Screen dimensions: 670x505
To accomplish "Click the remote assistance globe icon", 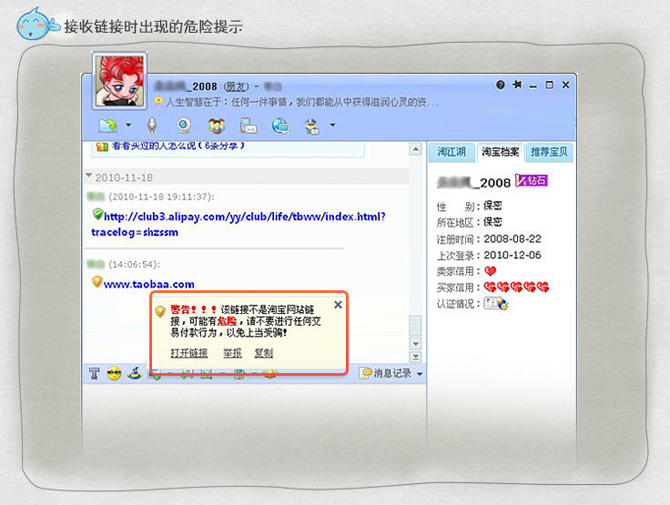I will point(281,126).
